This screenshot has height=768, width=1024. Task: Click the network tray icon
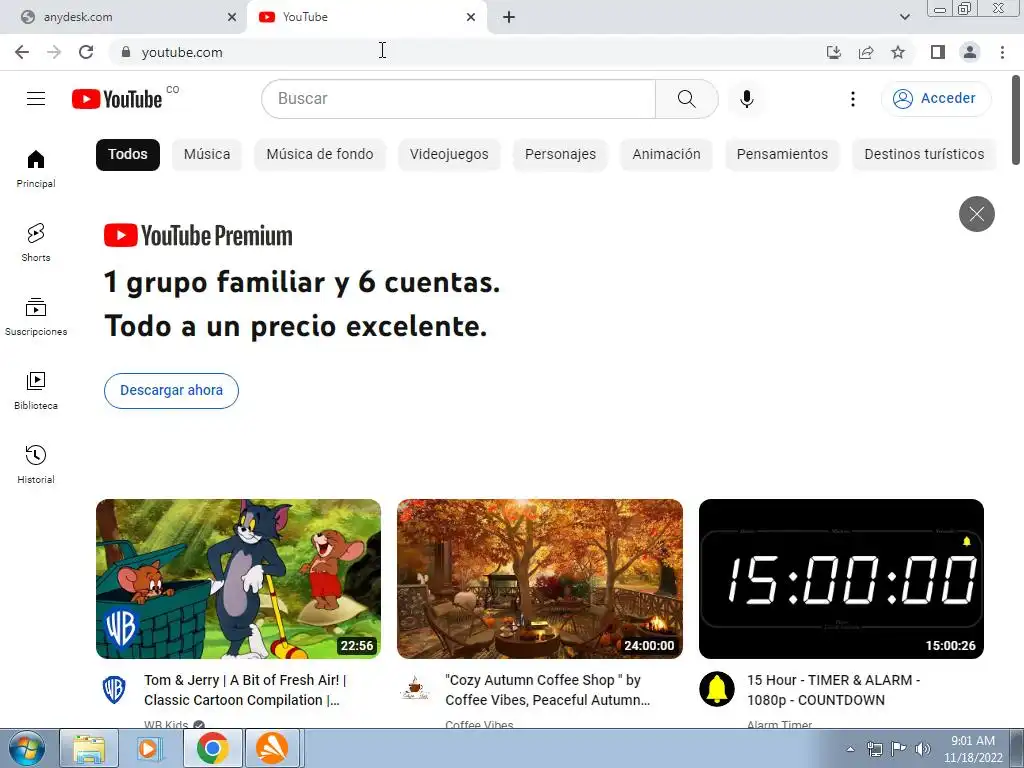click(874, 749)
